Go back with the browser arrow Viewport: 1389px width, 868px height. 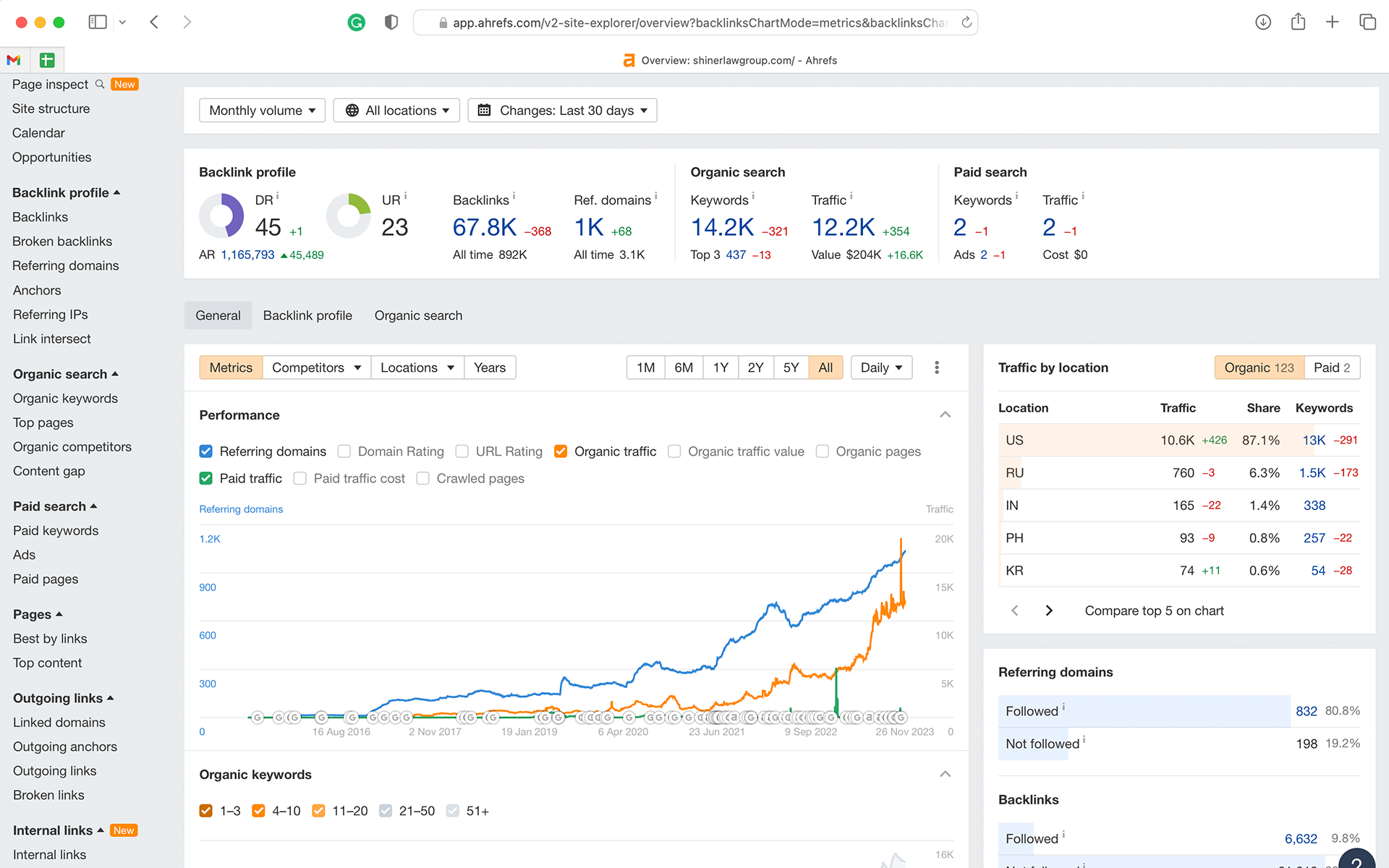pos(154,22)
